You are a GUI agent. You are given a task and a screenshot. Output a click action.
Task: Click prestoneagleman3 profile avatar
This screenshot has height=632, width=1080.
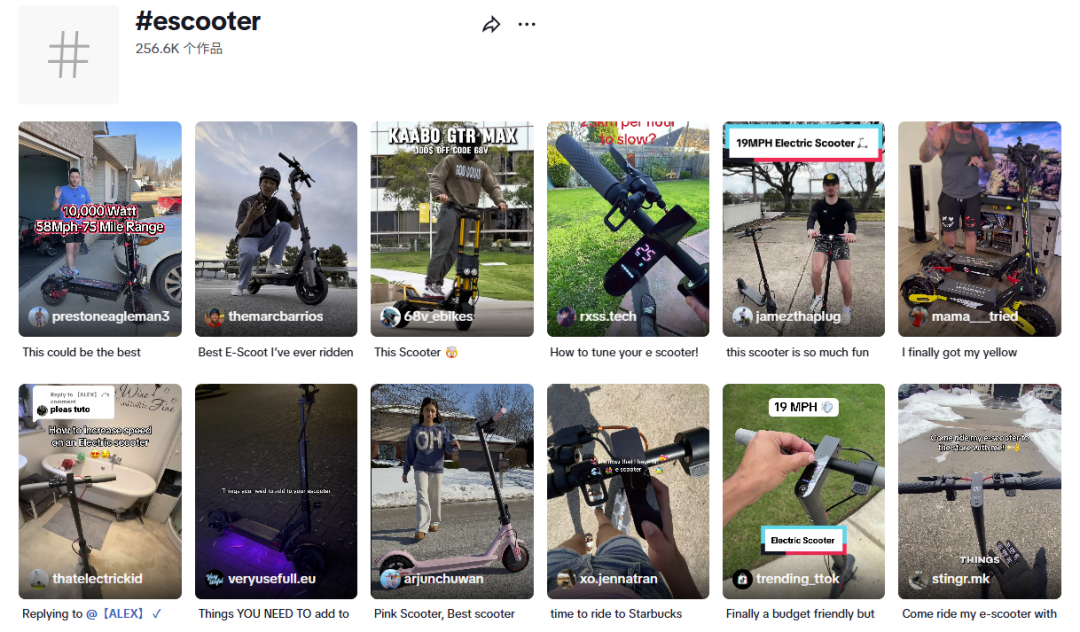click(x=39, y=317)
